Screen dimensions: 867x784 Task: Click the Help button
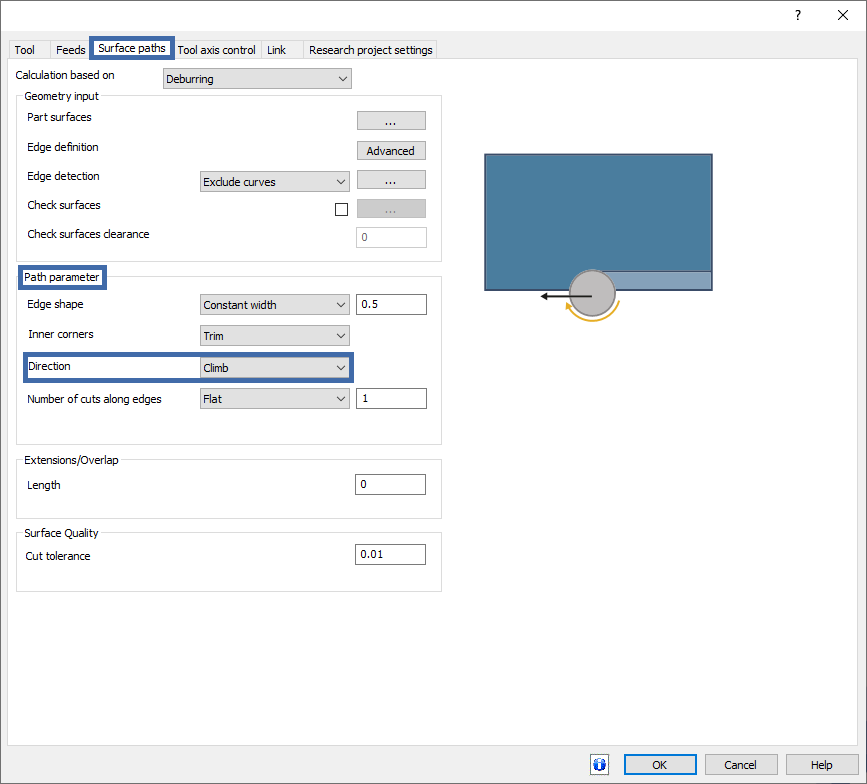pos(822,765)
